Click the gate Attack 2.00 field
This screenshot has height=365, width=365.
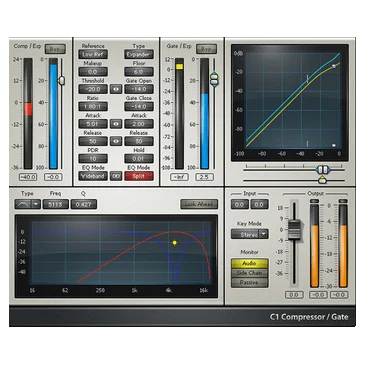[139, 124]
